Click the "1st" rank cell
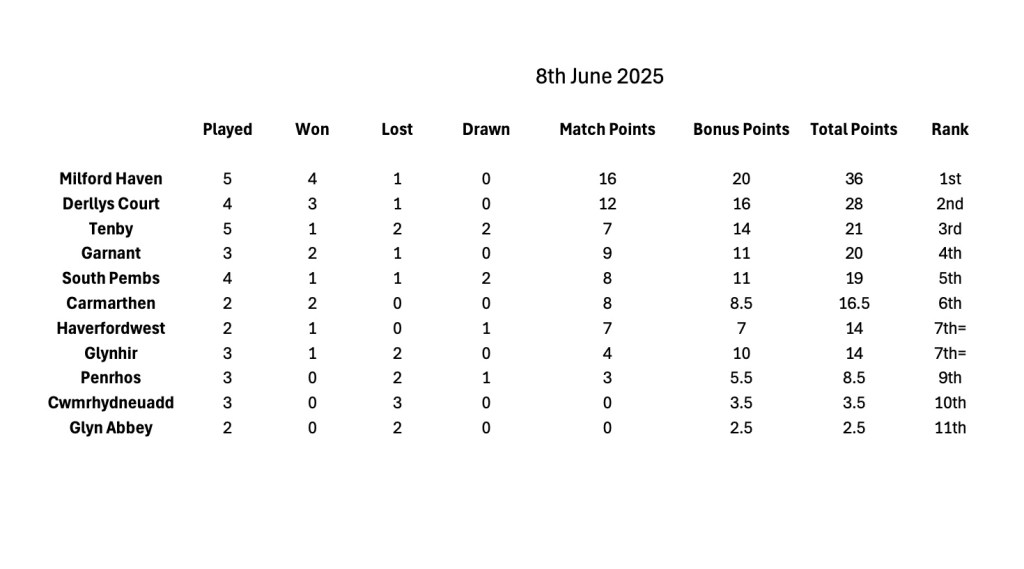1024x569 pixels. click(950, 179)
